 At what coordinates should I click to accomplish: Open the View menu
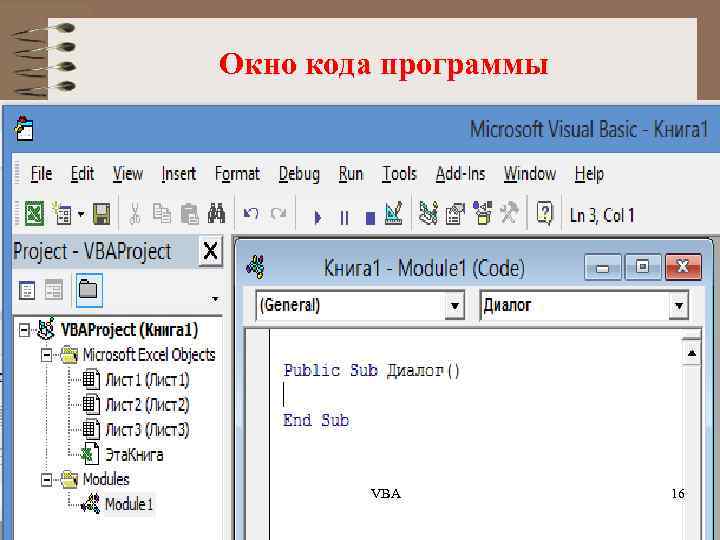(x=128, y=174)
